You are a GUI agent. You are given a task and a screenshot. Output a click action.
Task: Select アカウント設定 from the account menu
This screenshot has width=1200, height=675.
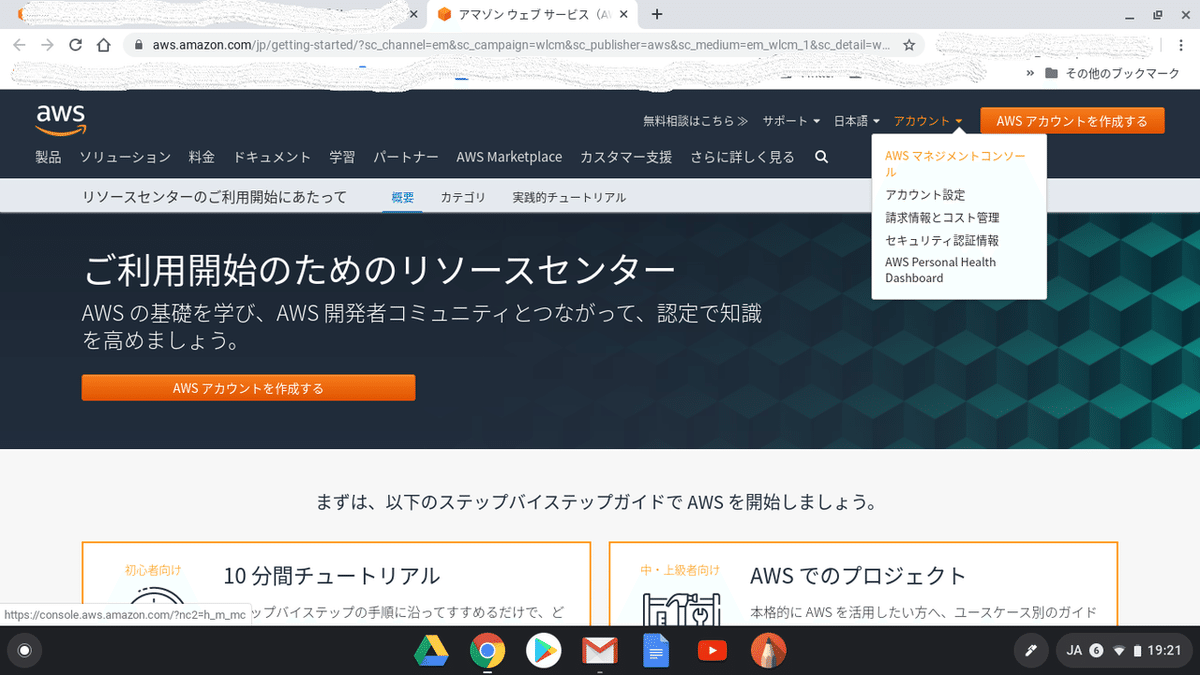pos(923,194)
